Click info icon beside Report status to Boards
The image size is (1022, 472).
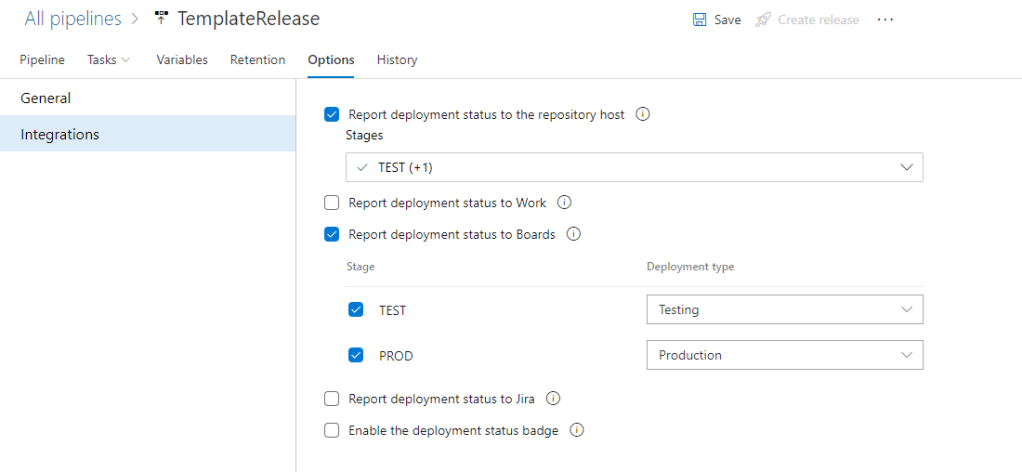[x=574, y=235]
